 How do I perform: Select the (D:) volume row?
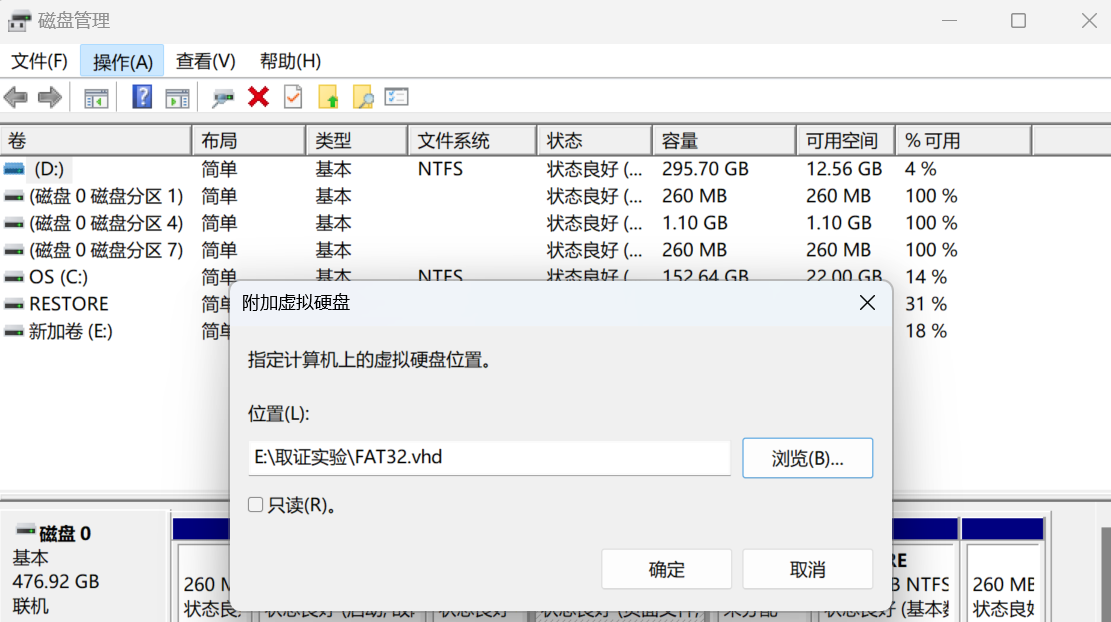pos(49,169)
